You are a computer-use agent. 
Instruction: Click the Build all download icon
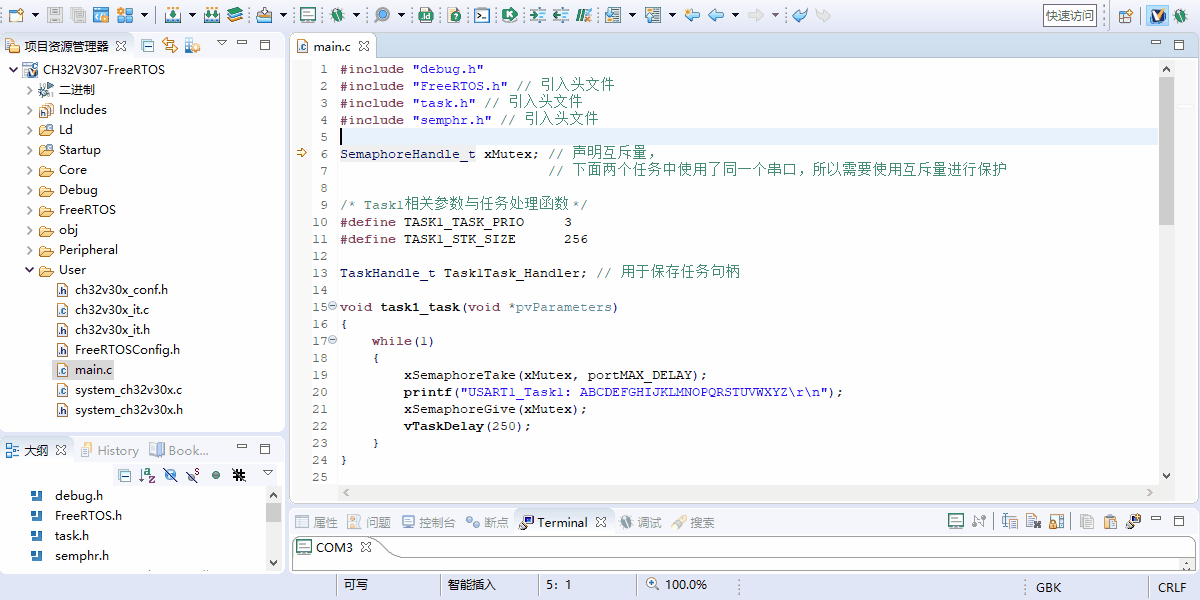(x=212, y=15)
